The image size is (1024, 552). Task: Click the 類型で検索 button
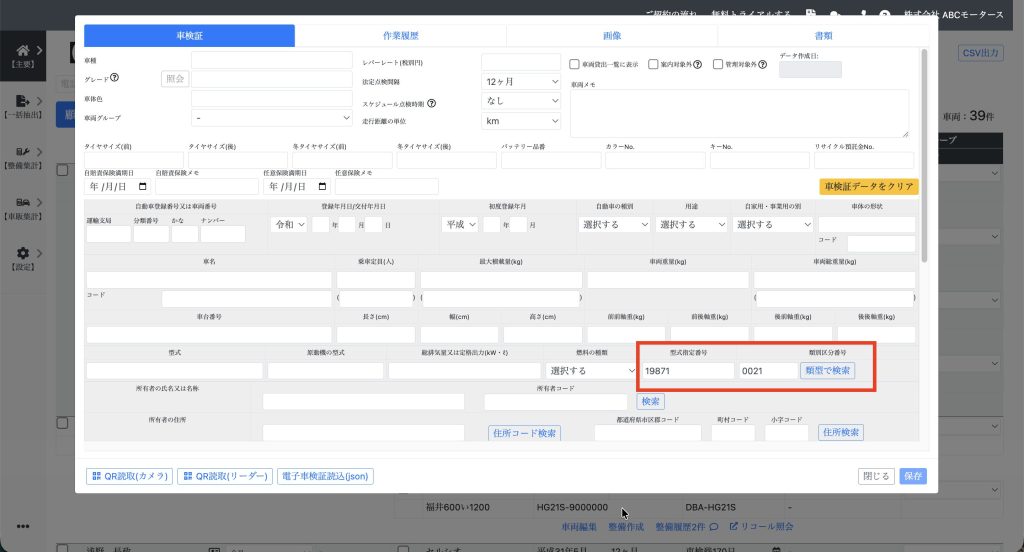(x=827, y=370)
